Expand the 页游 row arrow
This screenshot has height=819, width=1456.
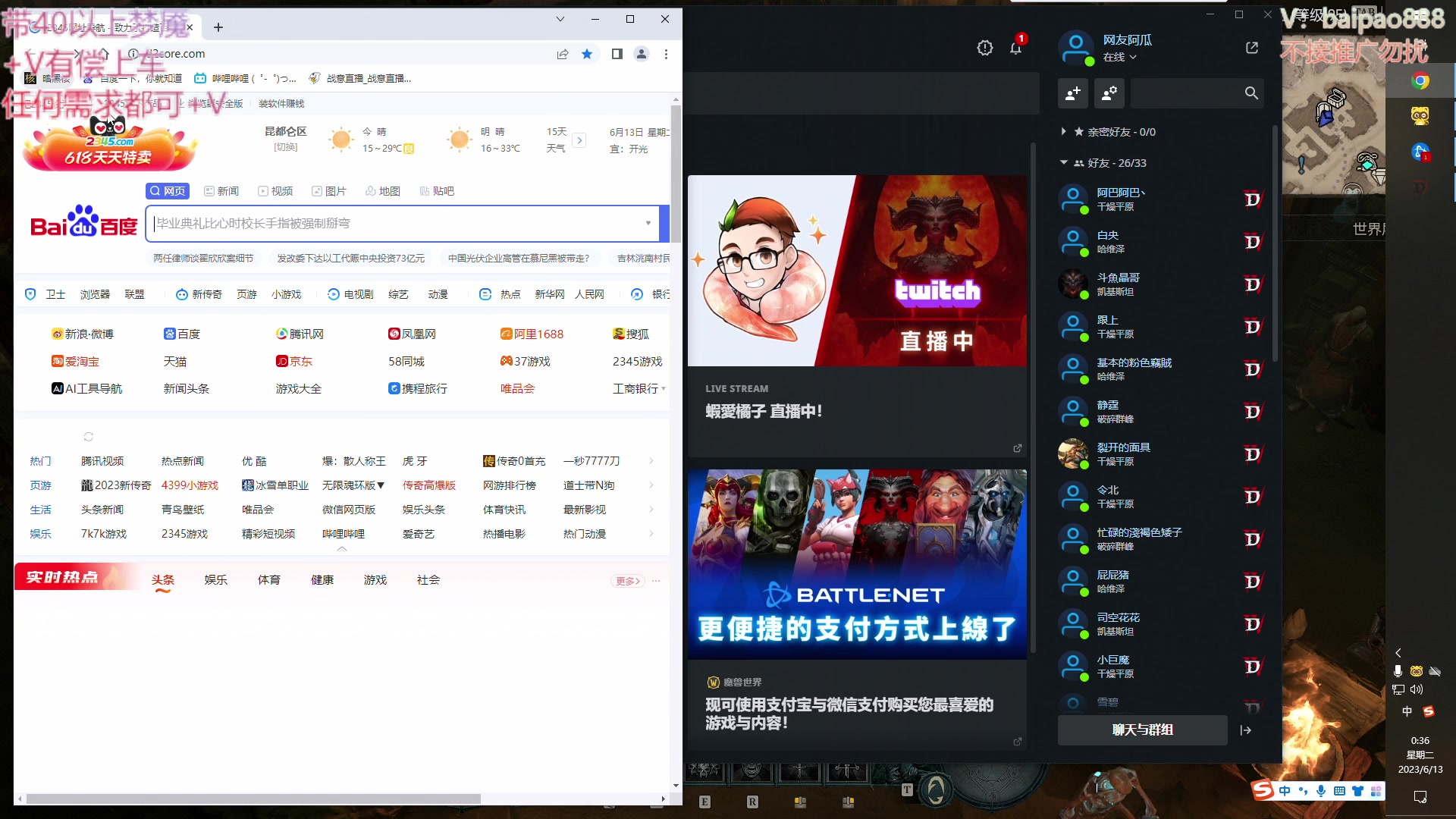click(x=651, y=485)
